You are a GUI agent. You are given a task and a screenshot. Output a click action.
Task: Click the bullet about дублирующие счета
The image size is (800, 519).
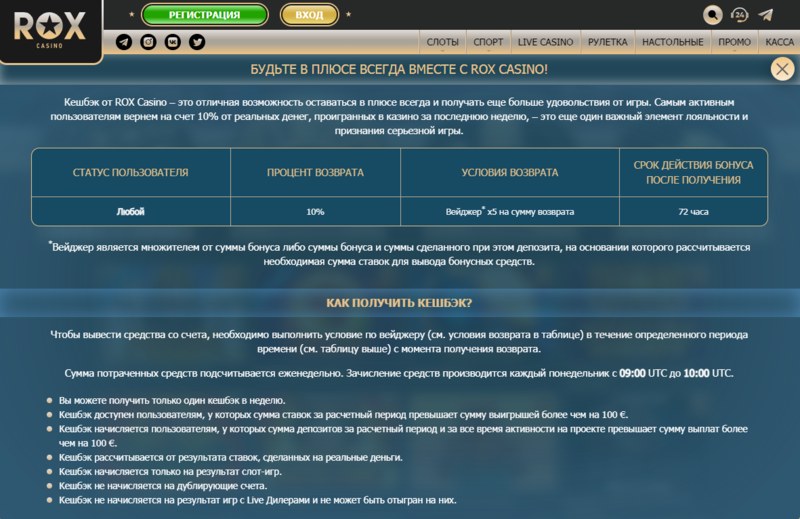pyautogui.click(x=163, y=486)
